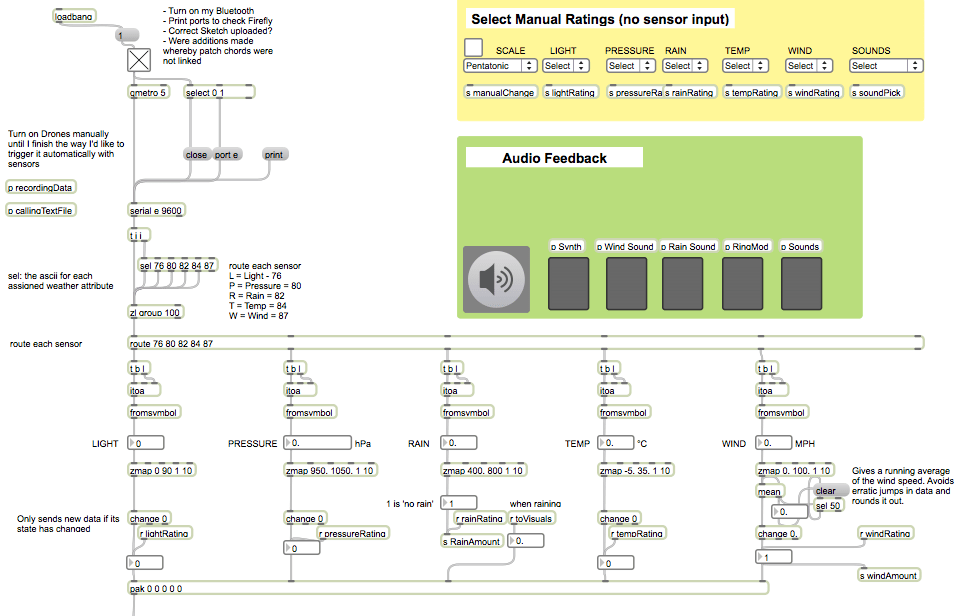Tick the empty checkbox above Pentatonic
The image size is (979, 616).
pyautogui.click(x=473, y=47)
